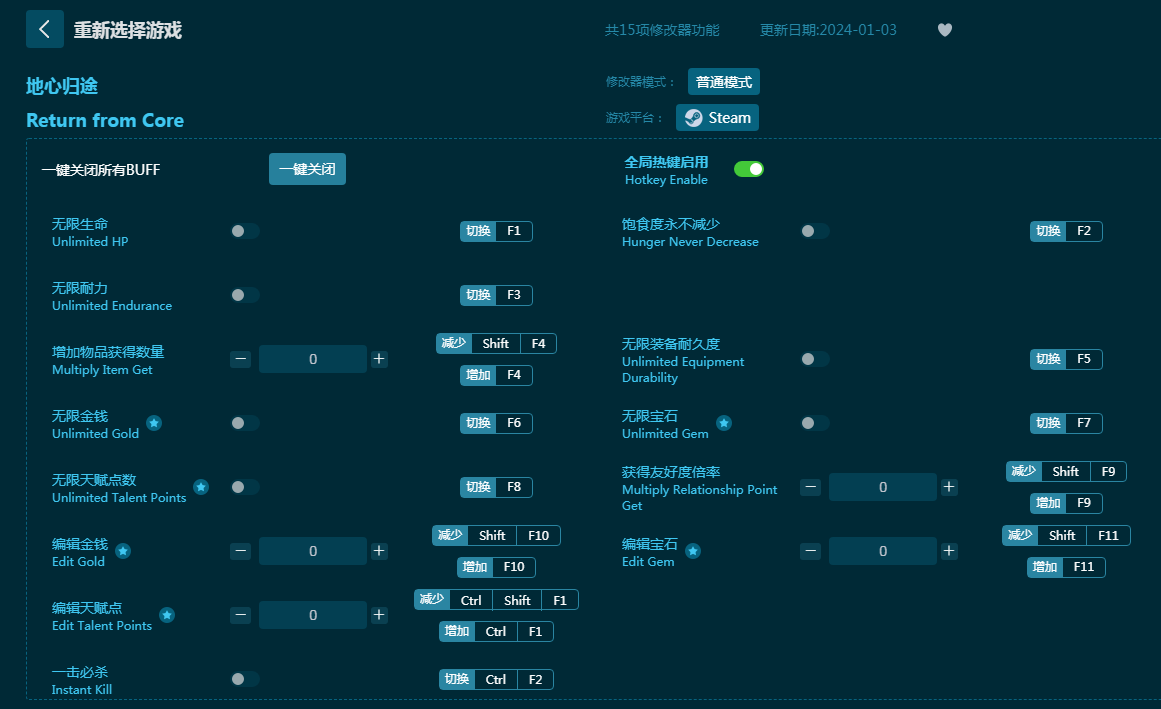
Task: Click the Edit Gem value field
Action: coord(882,551)
